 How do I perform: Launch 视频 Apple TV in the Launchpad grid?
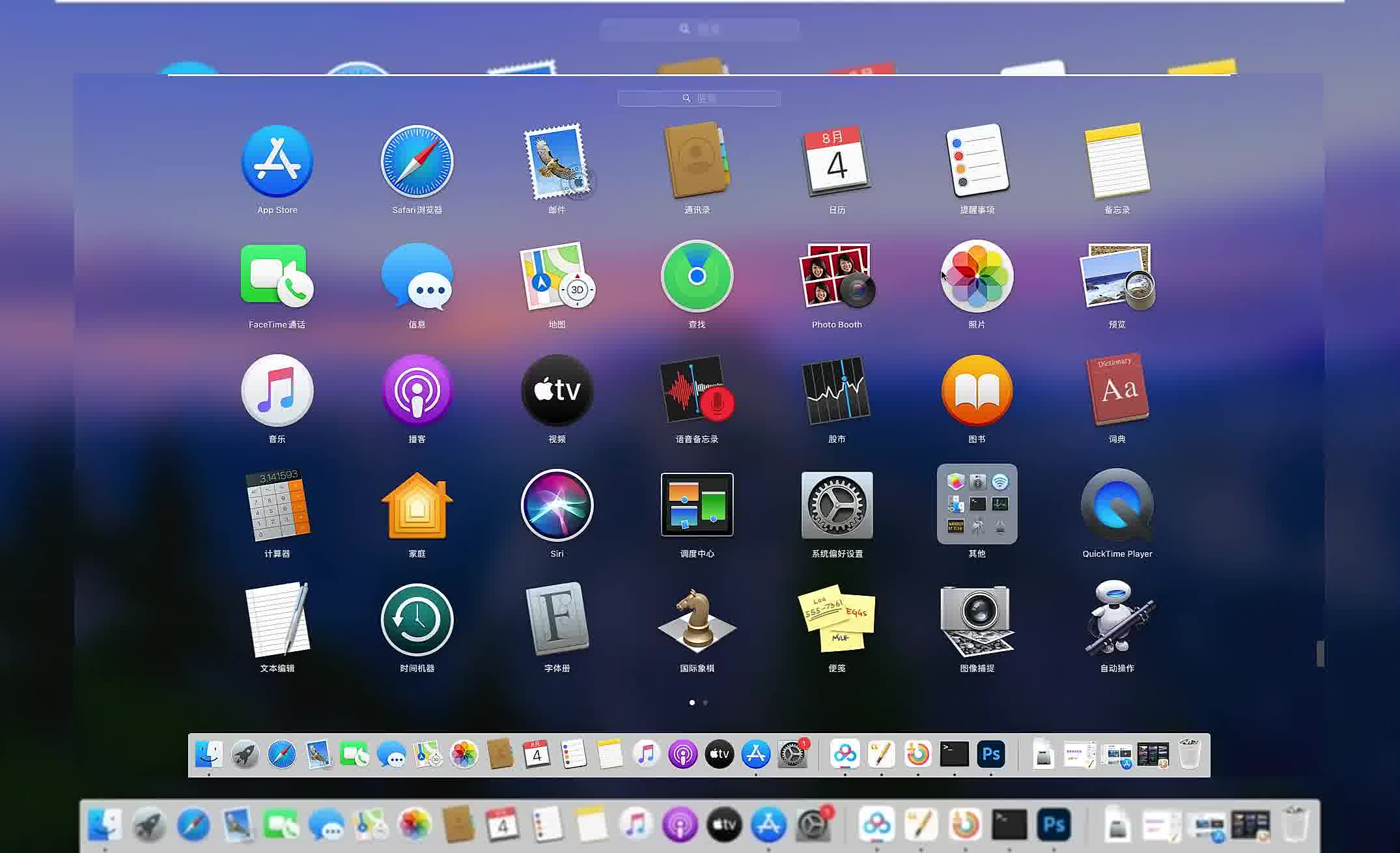click(557, 391)
